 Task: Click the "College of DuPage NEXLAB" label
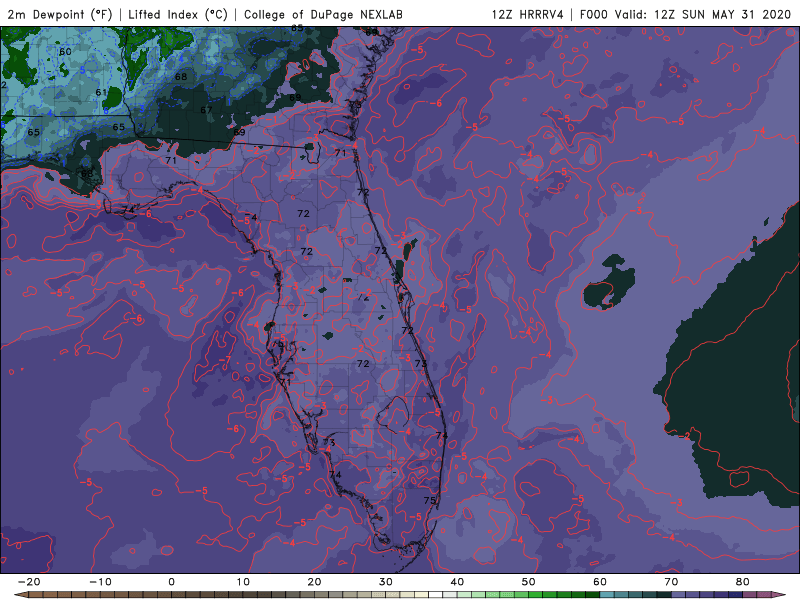(x=323, y=14)
